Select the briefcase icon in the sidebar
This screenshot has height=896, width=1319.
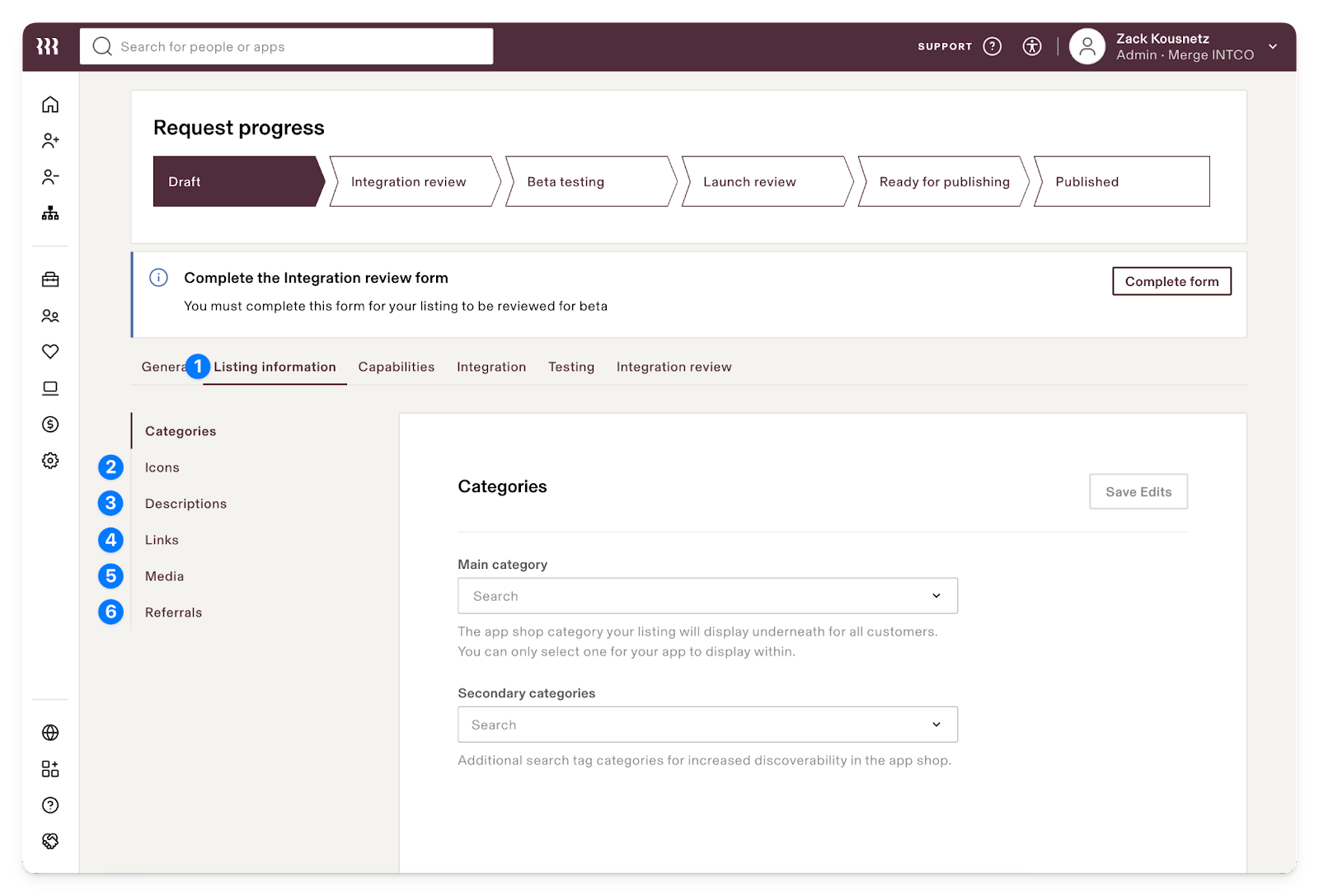(50, 279)
